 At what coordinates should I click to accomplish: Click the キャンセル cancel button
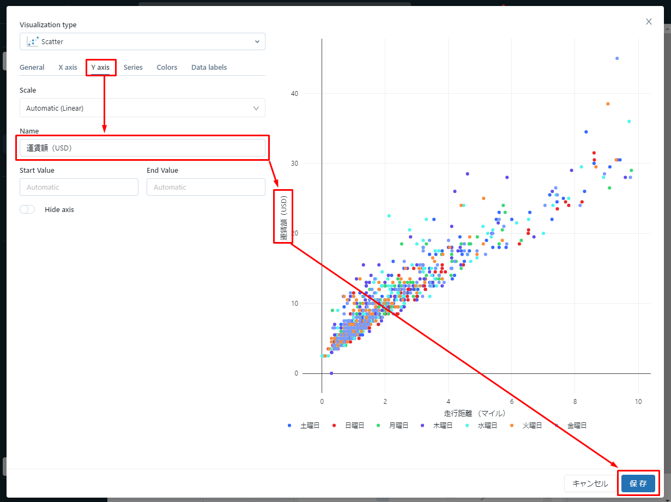click(x=589, y=483)
